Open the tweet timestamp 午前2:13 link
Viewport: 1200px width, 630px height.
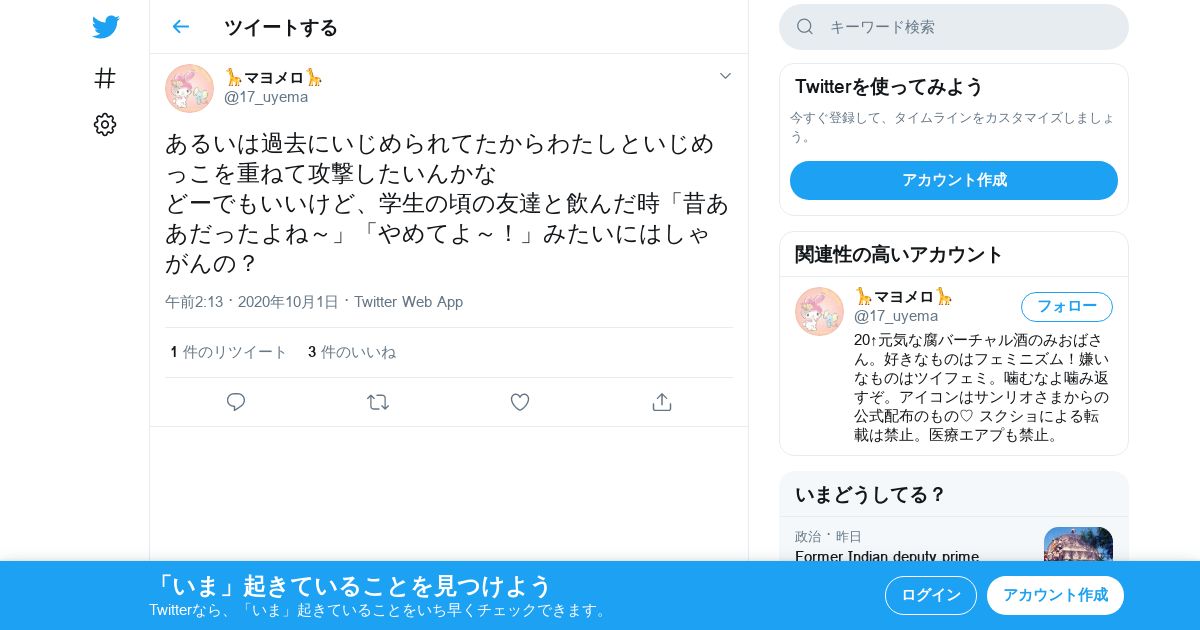click(252, 301)
